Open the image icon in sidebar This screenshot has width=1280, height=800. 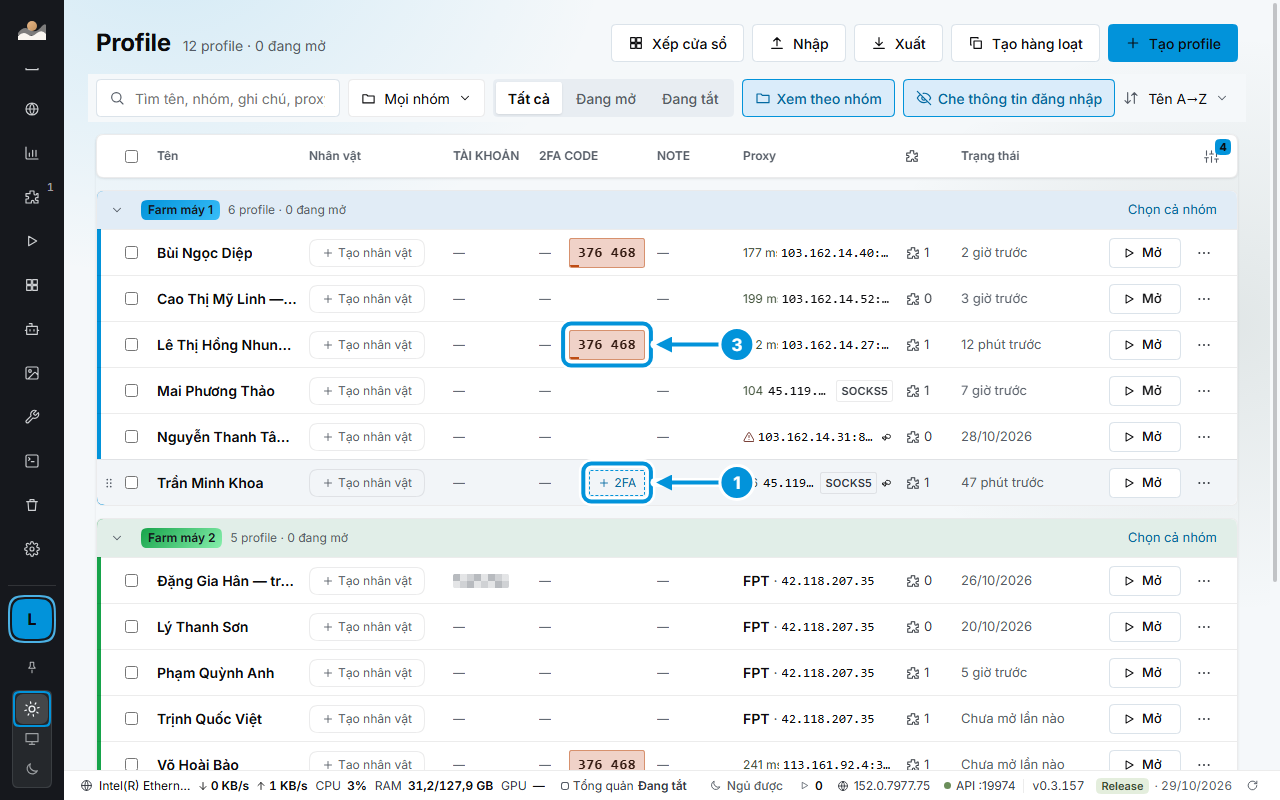coord(32,373)
